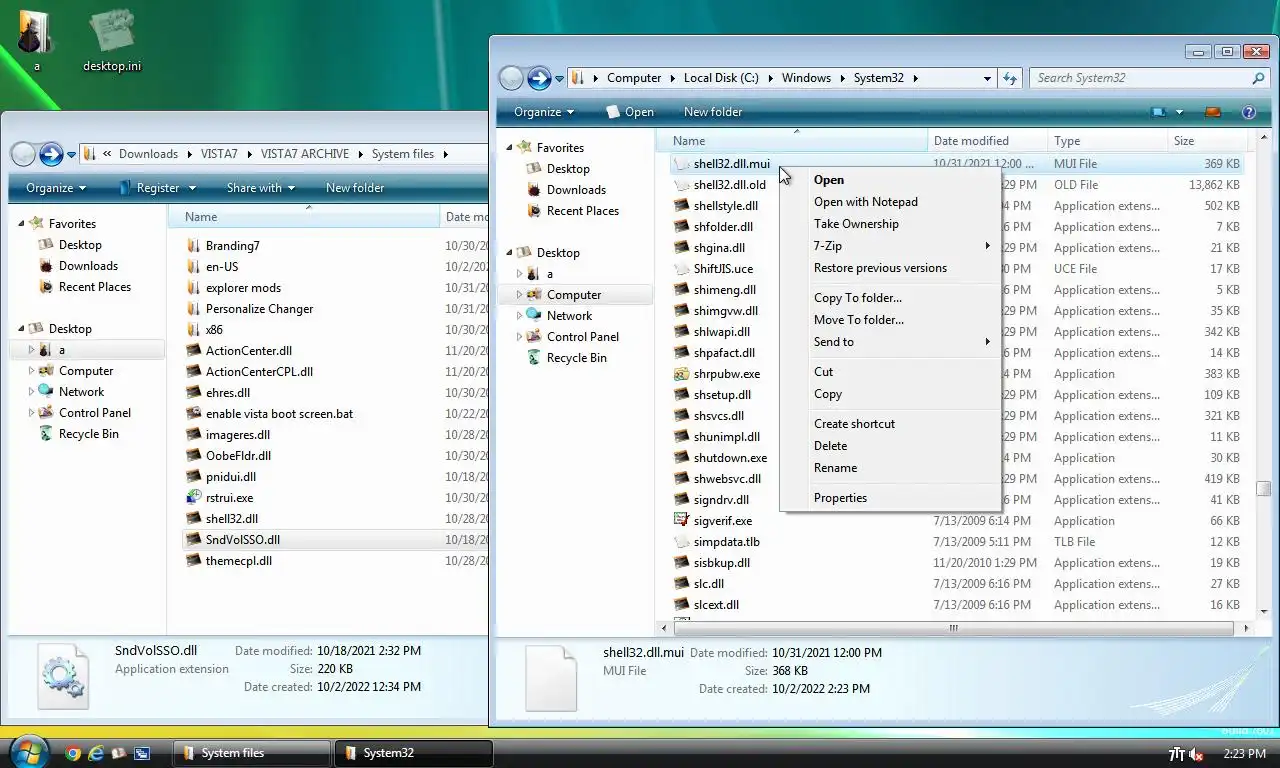
Task: Select Copy To folder... menu entry
Action: point(858,298)
